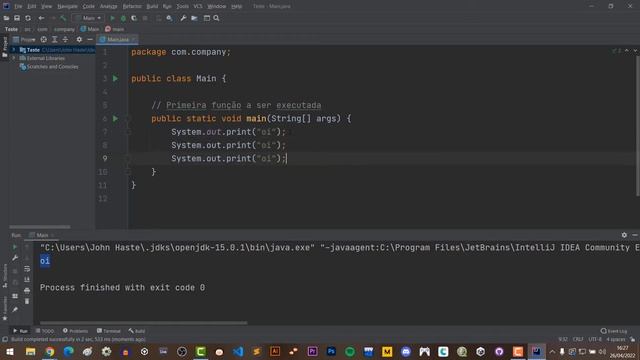Viewport: 640px width, 360px height.
Task: Click the package com.company line
Action: point(181,52)
